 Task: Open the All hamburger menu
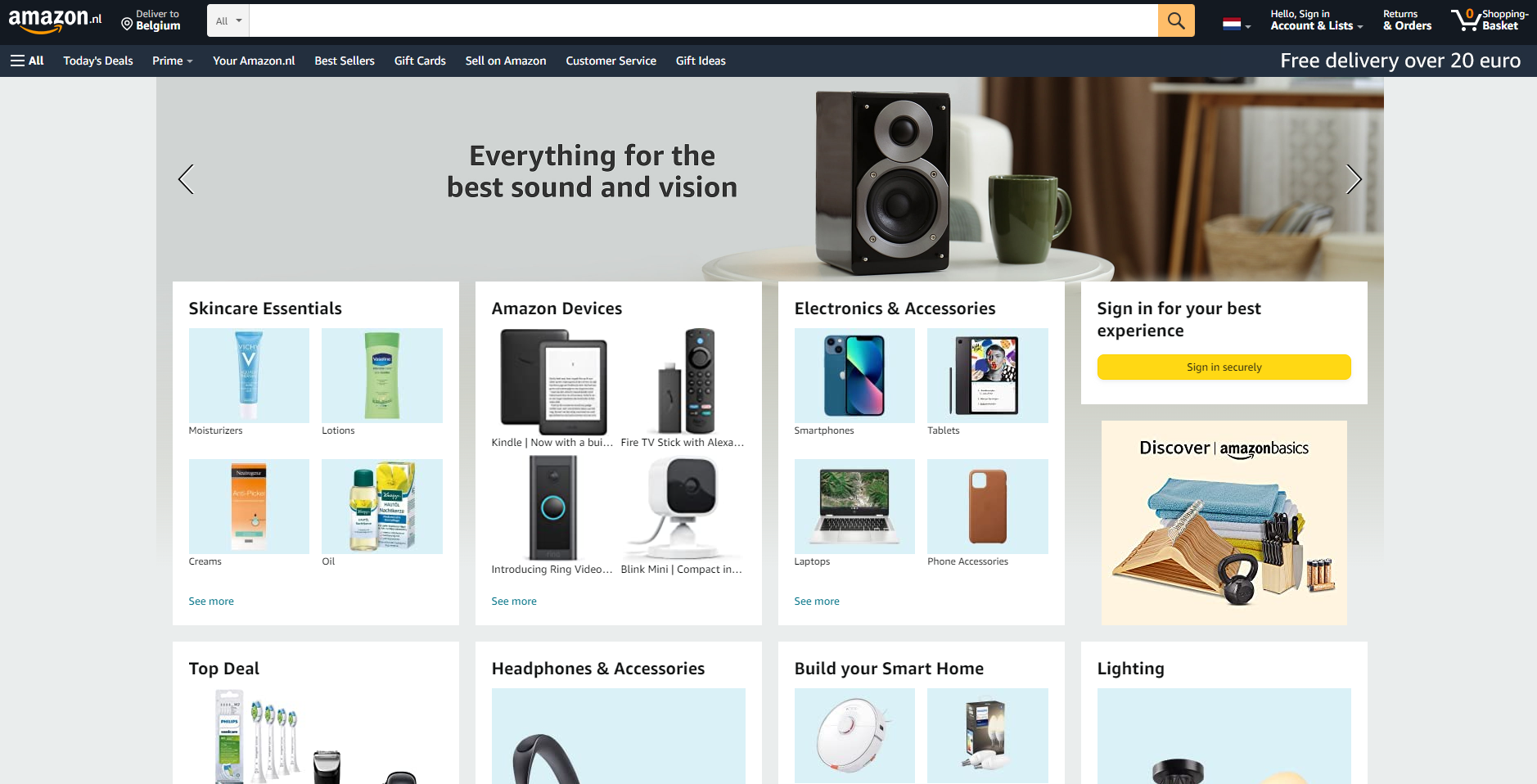click(x=27, y=61)
